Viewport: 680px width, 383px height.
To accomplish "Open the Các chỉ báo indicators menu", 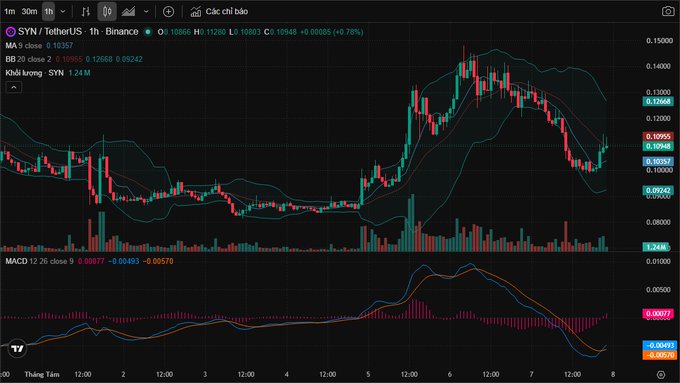I will click(219, 12).
